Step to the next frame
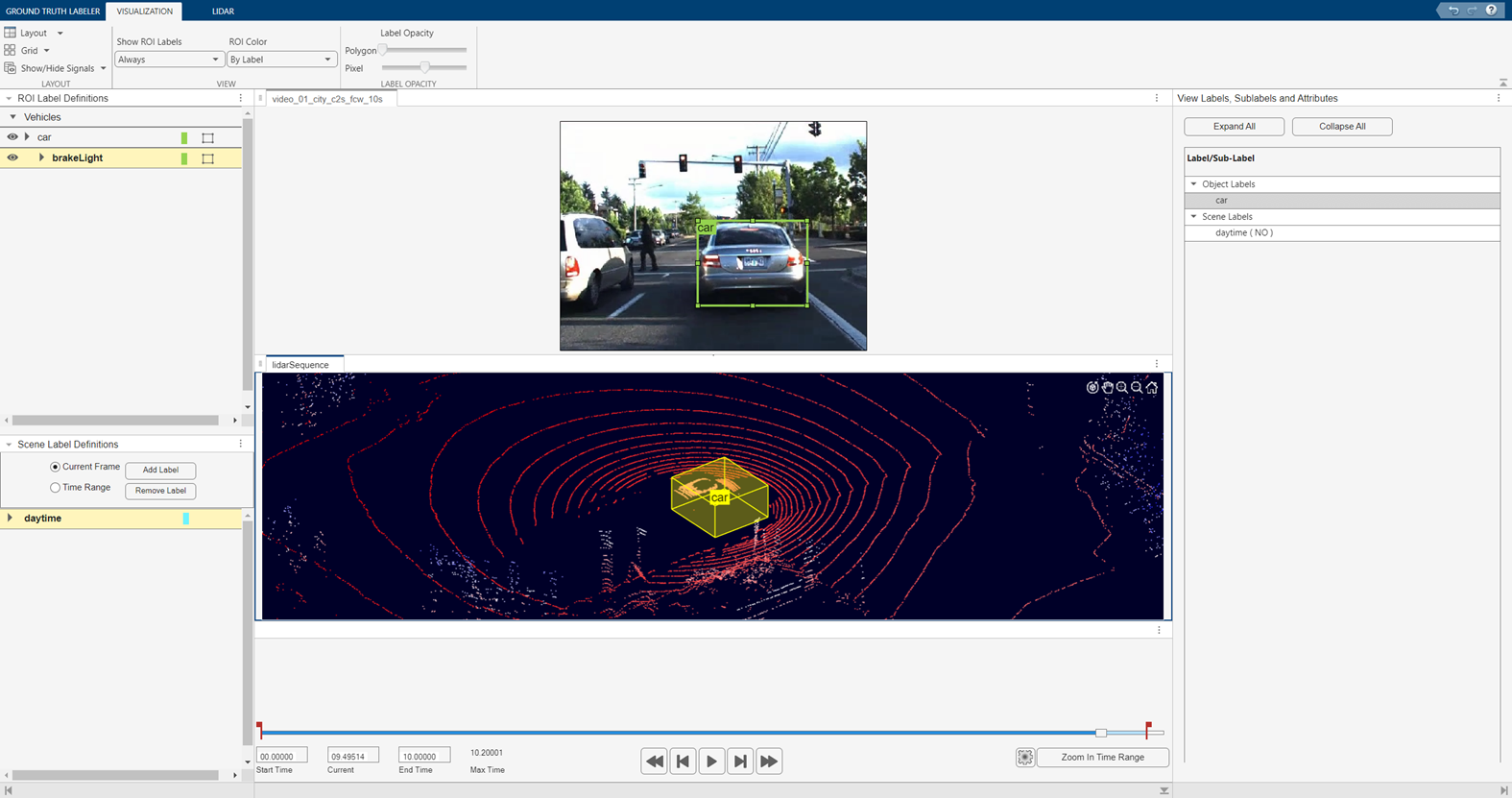The image size is (1512, 798). (x=740, y=762)
